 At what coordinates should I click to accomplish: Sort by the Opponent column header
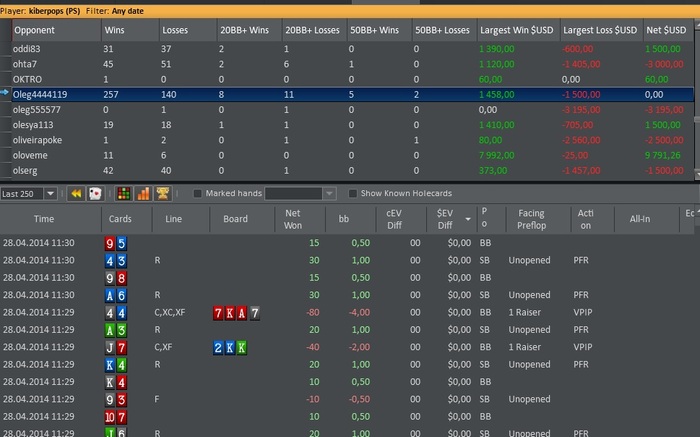tap(56, 30)
